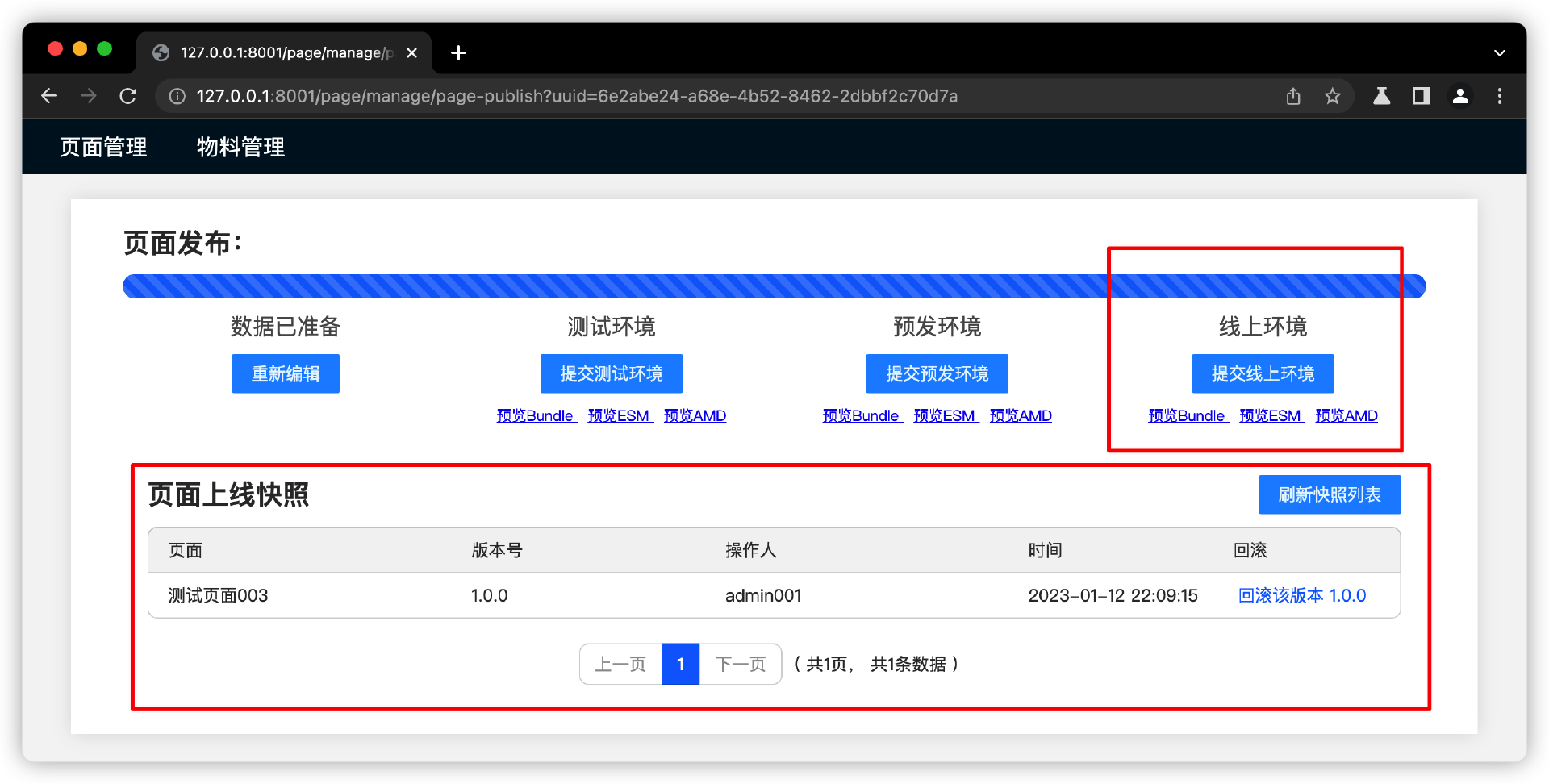Image resolution: width=1549 pixels, height=784 pixels.
Task: Click the share icon in address bar
Action: coord(1293,96)
